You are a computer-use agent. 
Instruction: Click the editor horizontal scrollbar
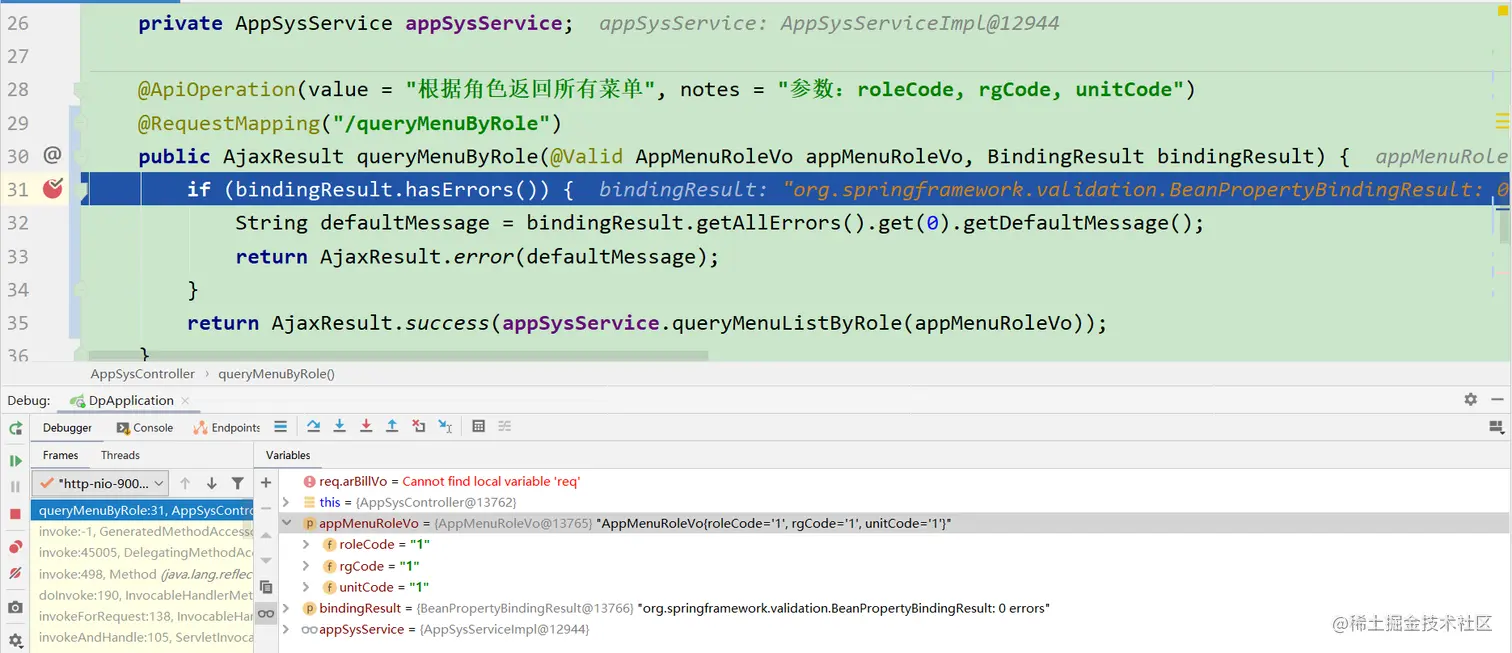click(398, 355)
